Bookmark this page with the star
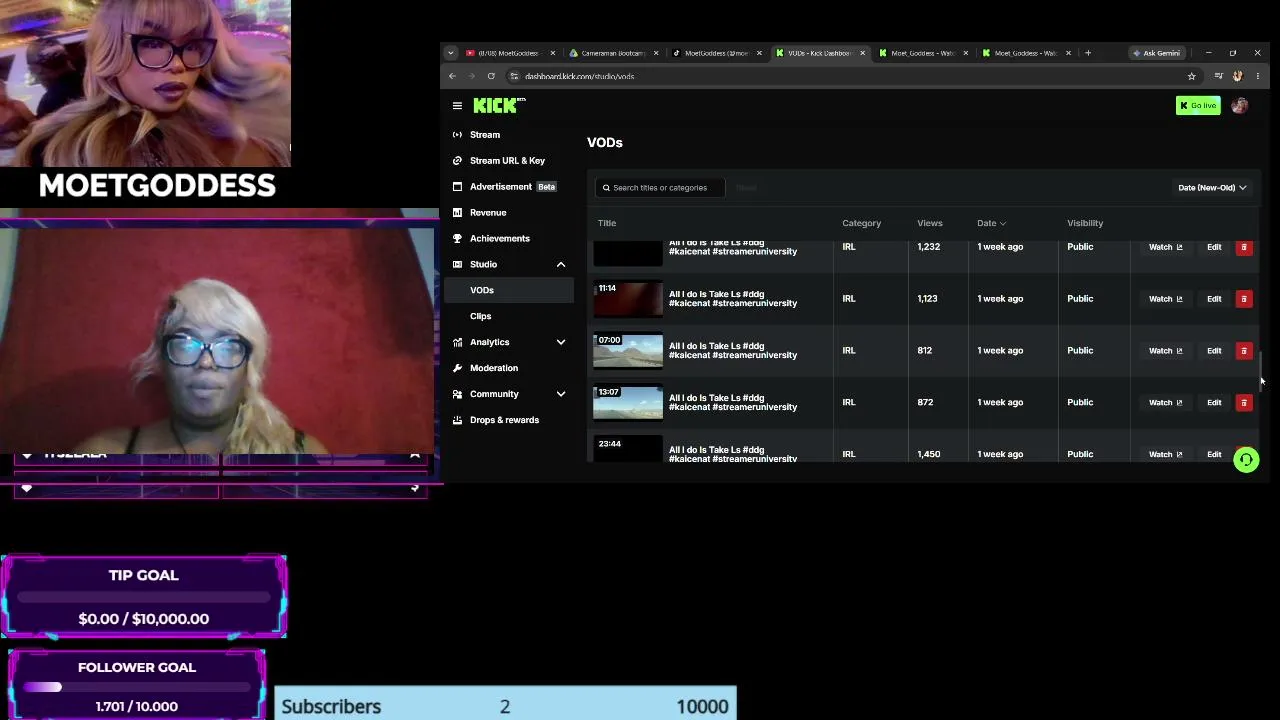The width and height of the screenshot is (1280, 720). click(1191, 76)
